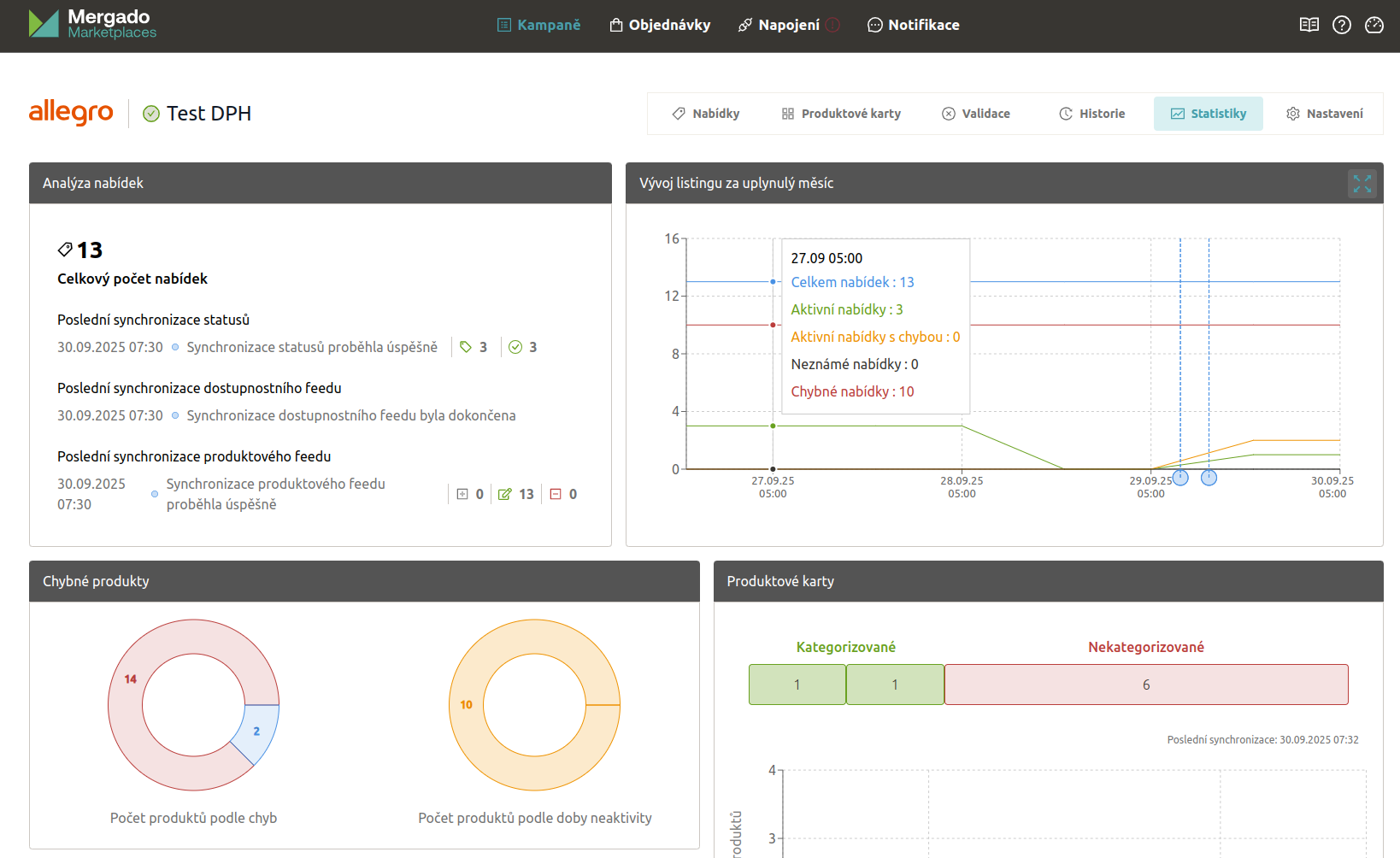Open the Historie tab

tap(1091, 114)
